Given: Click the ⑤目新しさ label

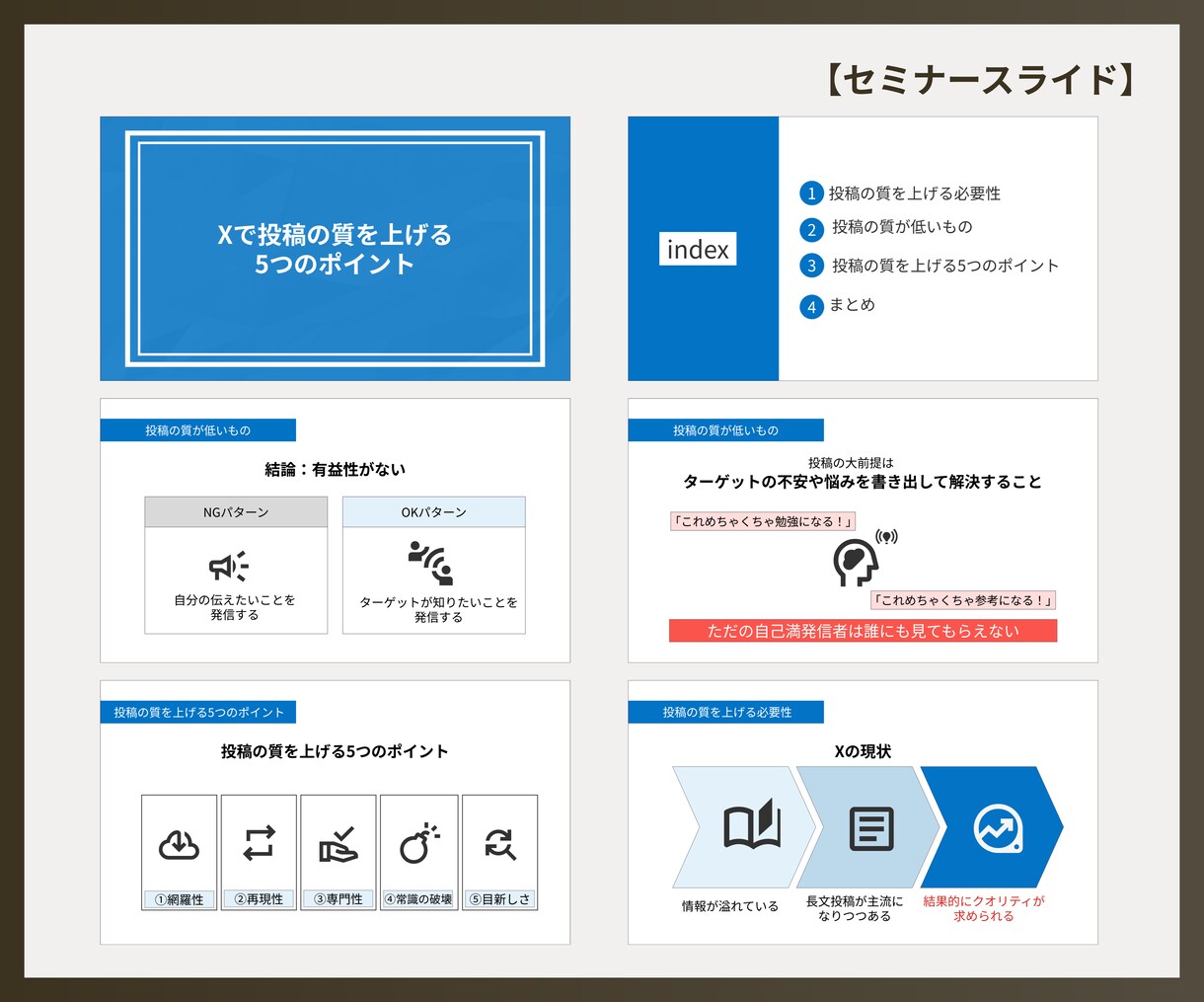Looking at the screenshot, I should (499, 899).
